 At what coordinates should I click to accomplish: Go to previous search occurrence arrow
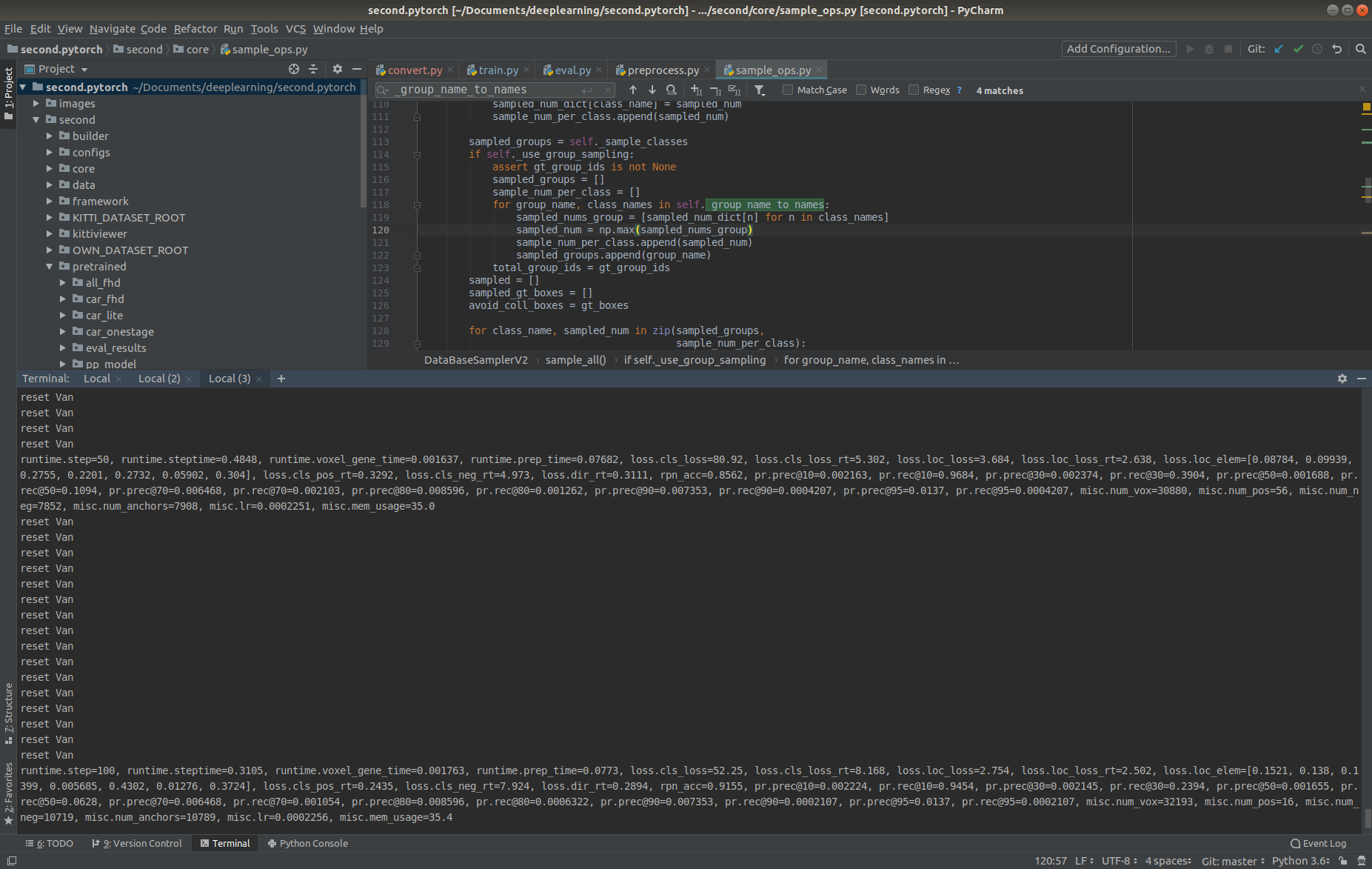pos(633,90)
